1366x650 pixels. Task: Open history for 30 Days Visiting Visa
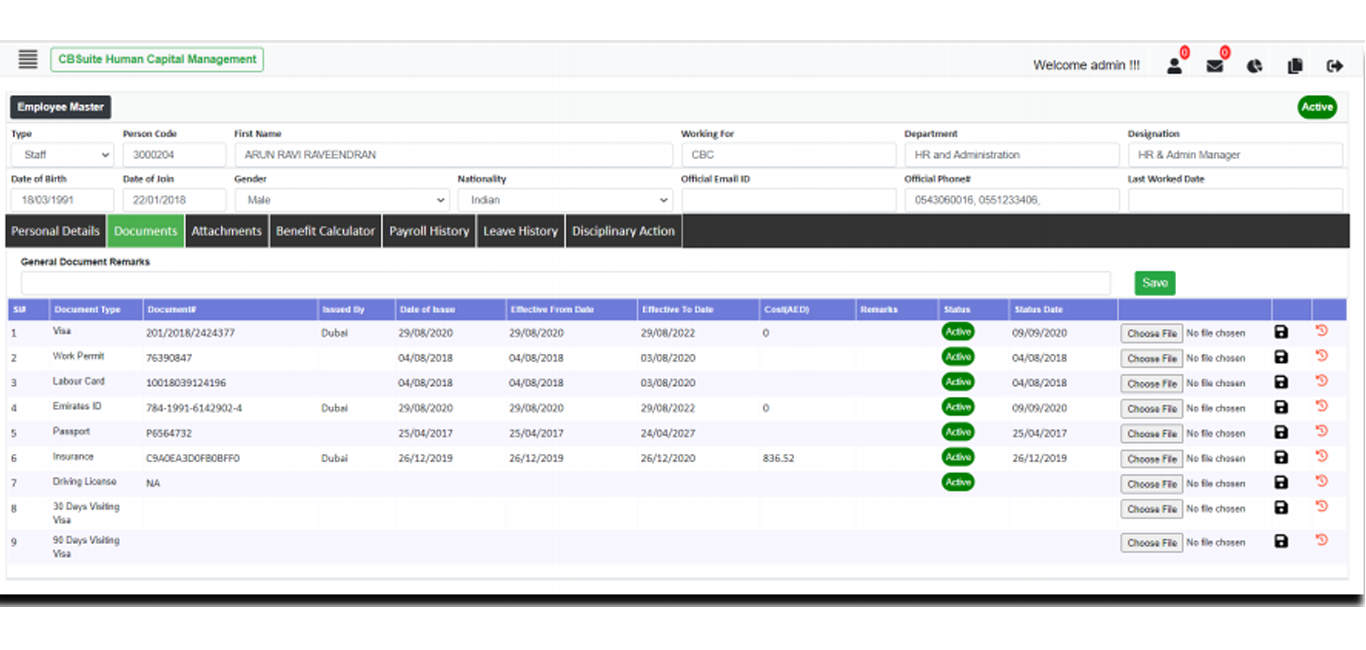tap(1321, 506)
